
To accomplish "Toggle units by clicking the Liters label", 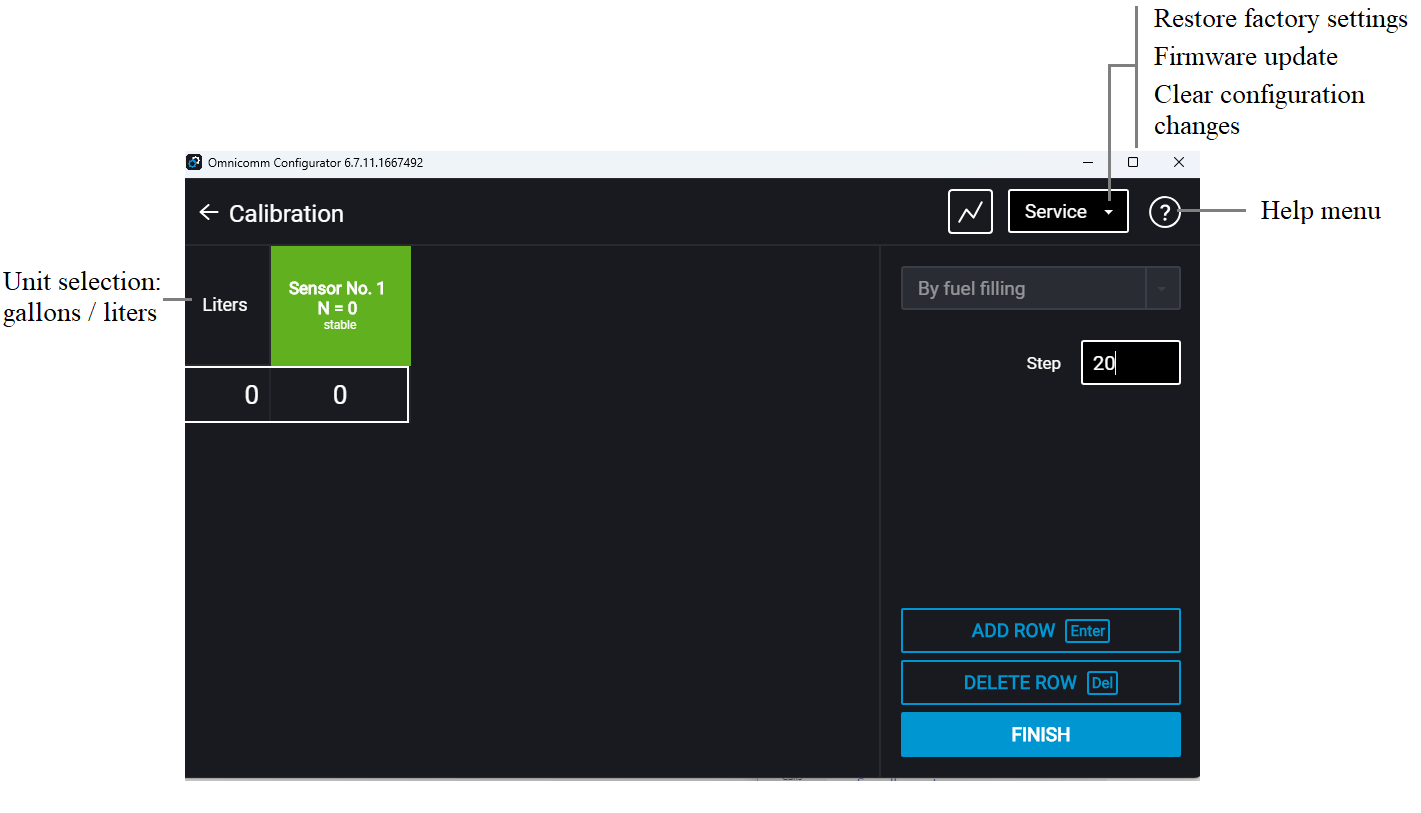I will [225, 305].
